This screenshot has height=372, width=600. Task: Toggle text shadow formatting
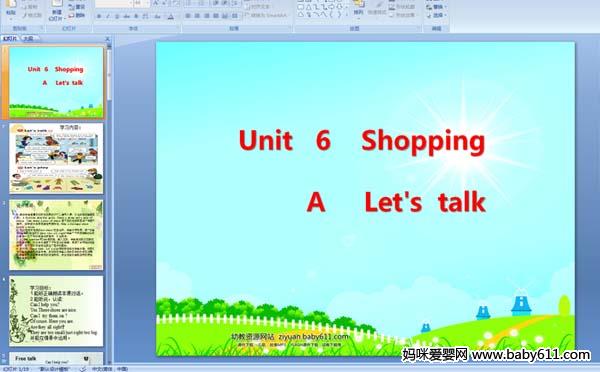point(135,16)
